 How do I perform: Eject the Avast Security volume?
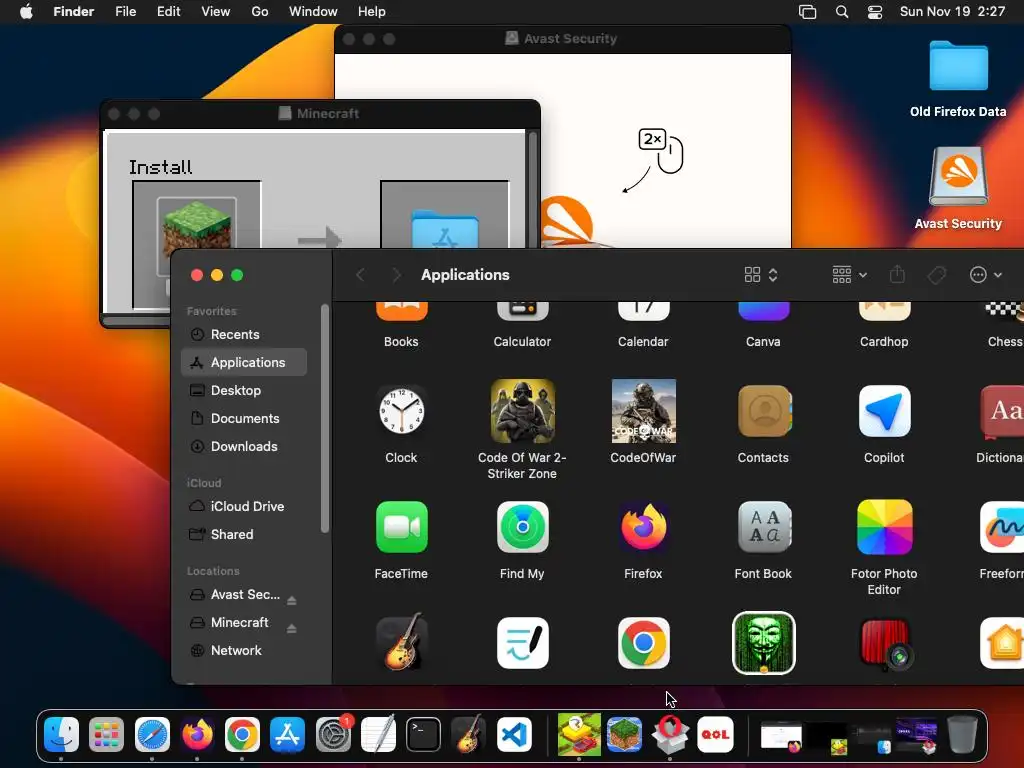[x=292, y=601]
